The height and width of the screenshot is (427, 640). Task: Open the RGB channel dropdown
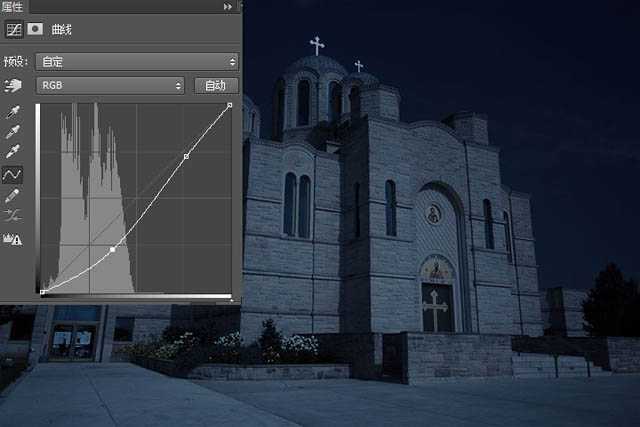tap(110, 86)
